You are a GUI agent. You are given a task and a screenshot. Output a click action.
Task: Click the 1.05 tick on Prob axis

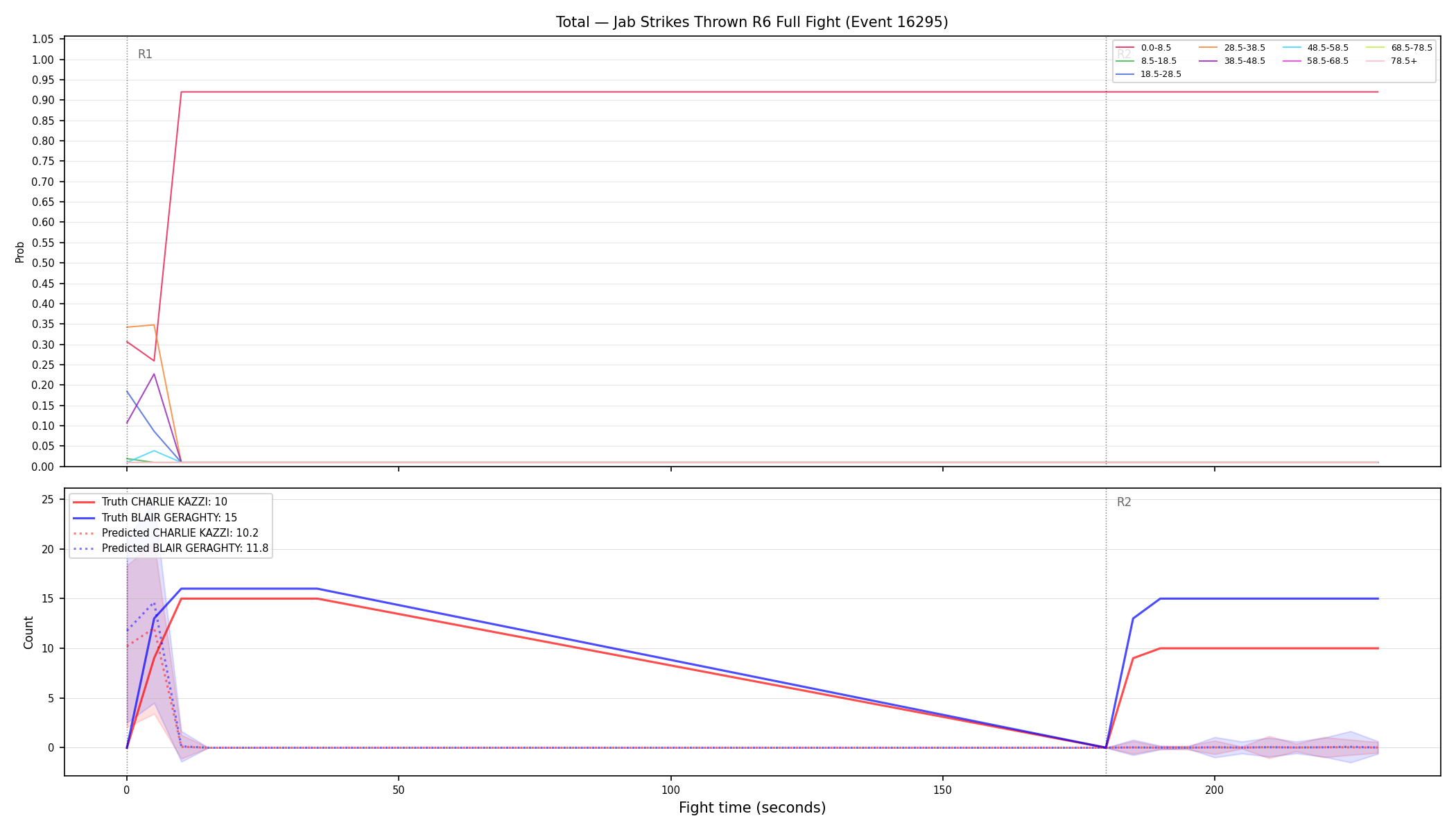43,40
